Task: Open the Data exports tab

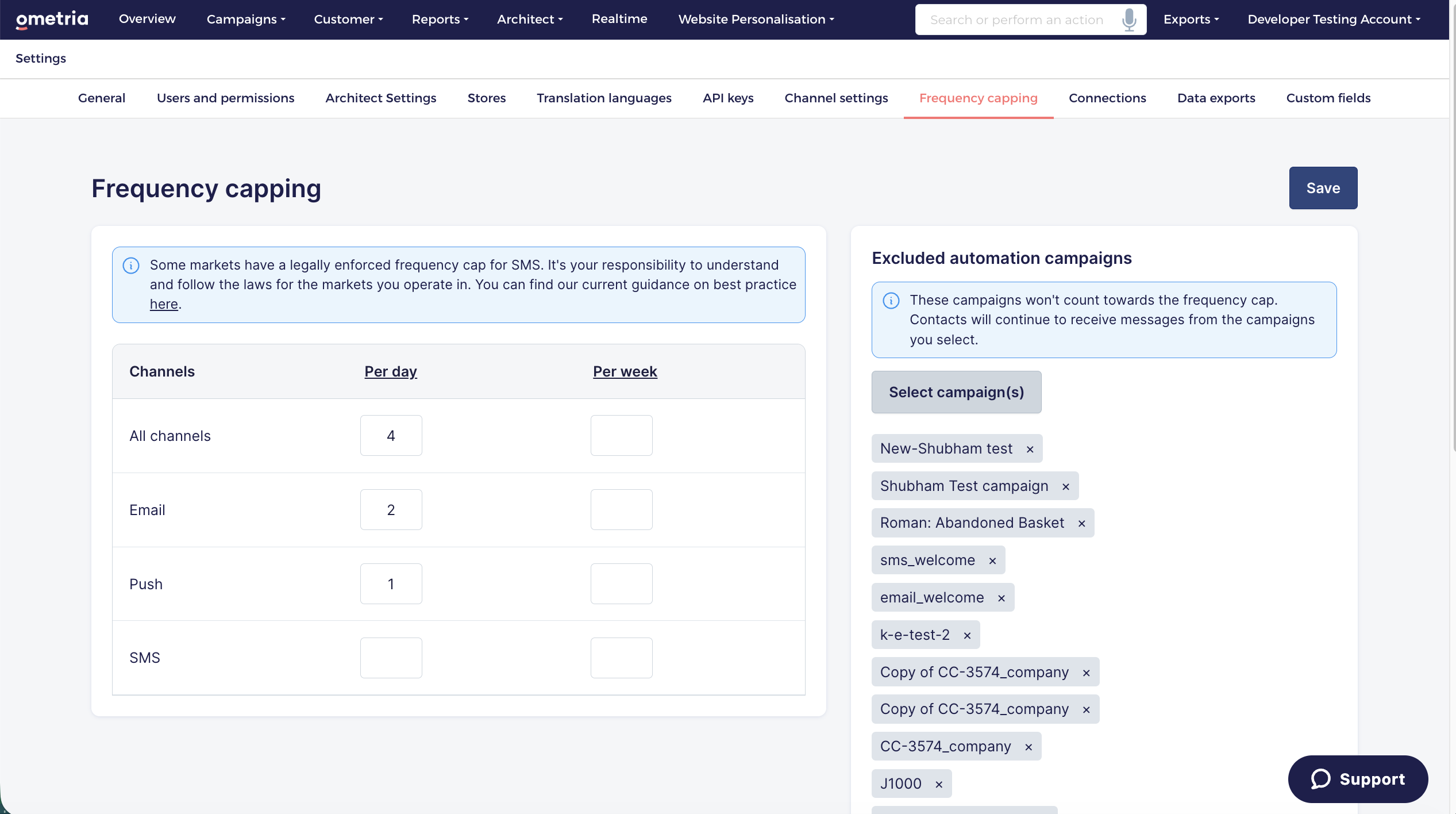Action: pyautogui.click(x=1216, y=98)
